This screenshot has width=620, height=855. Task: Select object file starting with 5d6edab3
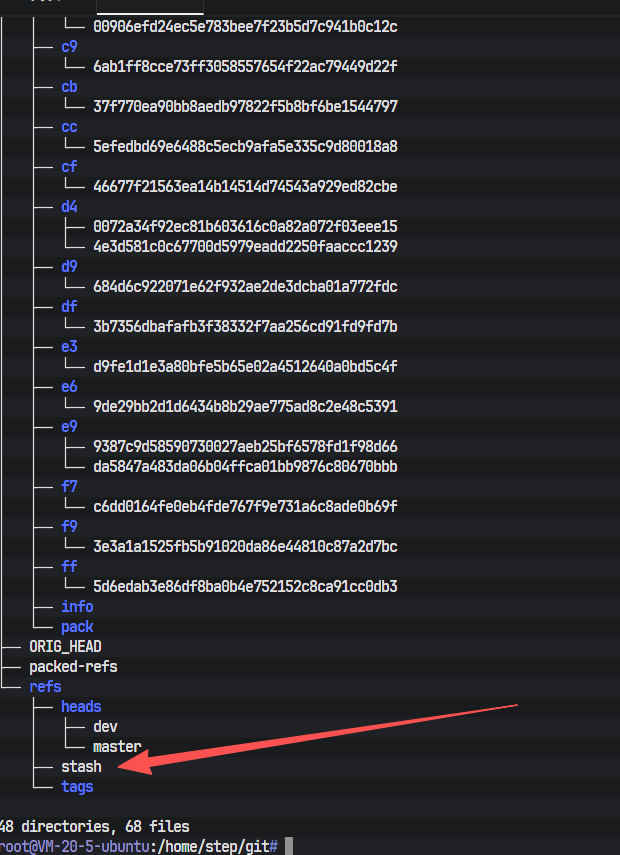[245, 587]
